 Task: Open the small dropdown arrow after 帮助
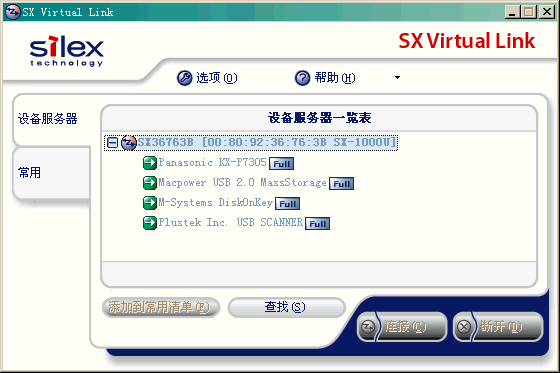(x=397, y=78)
